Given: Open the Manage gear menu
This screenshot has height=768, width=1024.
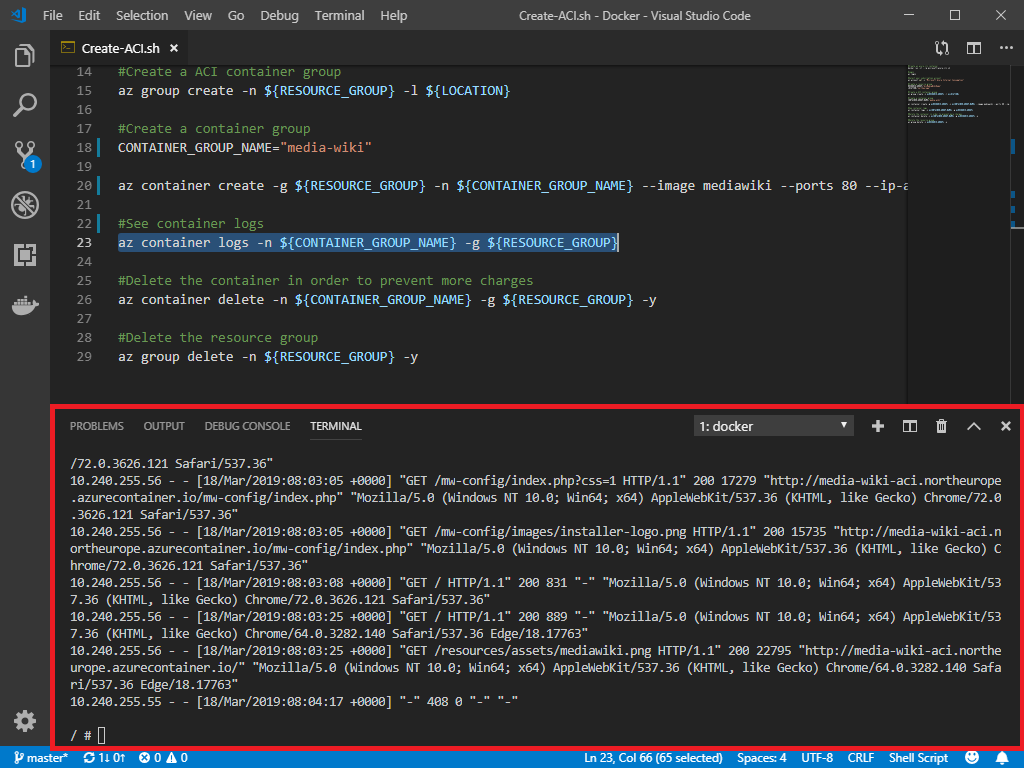Looking at the screenshot, I should click(25, 721).
